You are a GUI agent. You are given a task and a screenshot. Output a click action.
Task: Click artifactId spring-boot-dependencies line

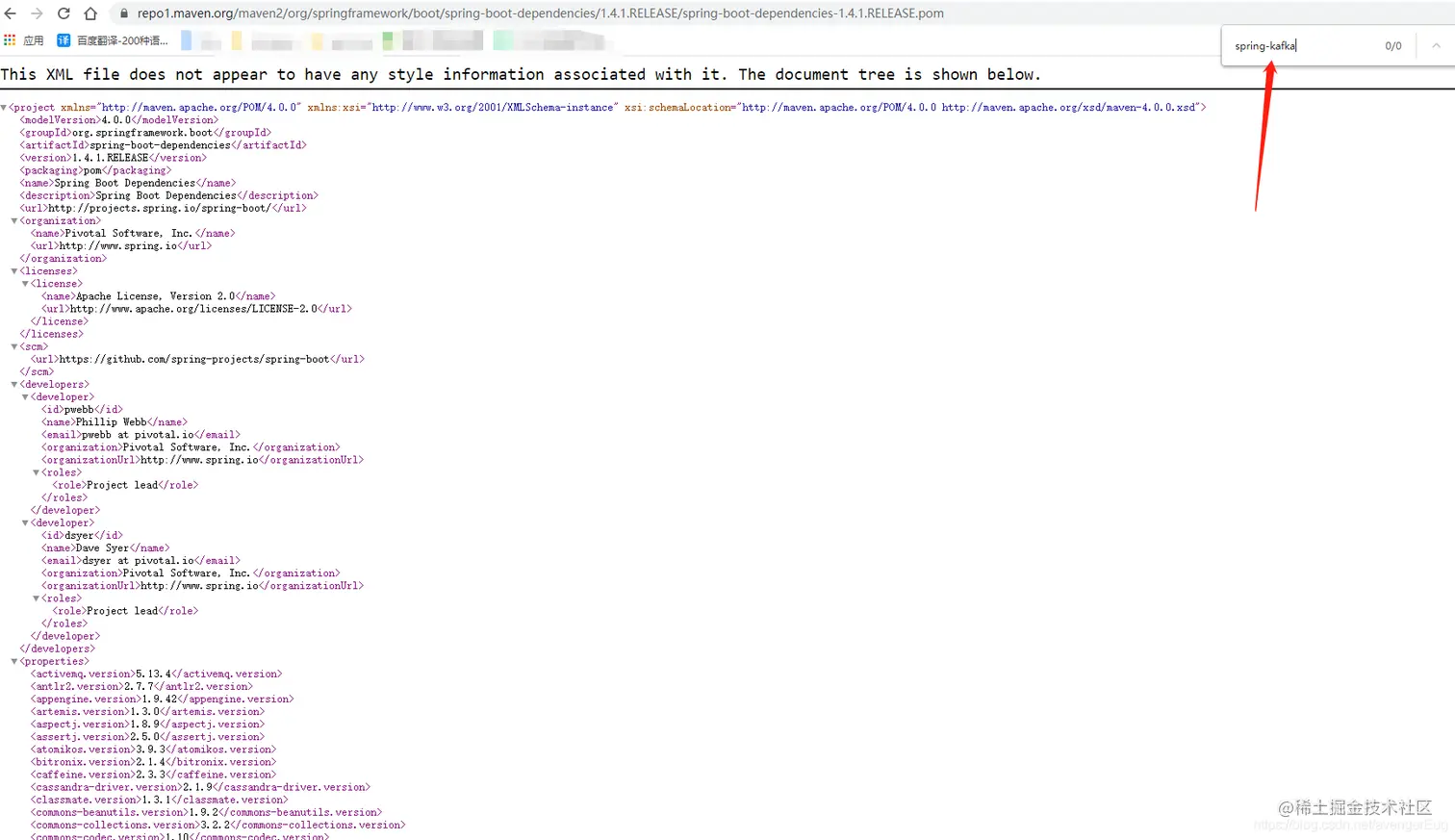point(164,145)
